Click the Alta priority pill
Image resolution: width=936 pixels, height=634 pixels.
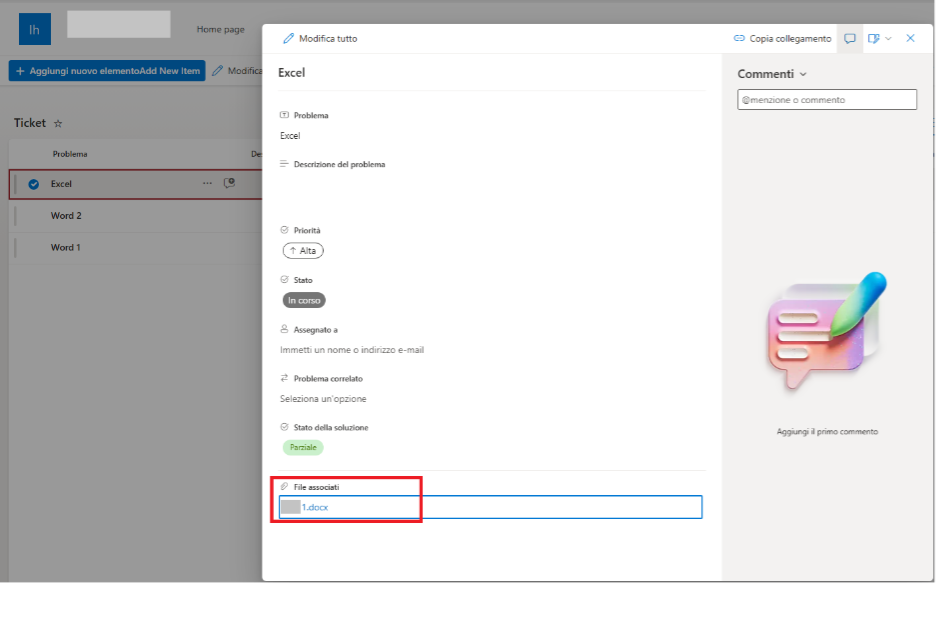pyautogui.click(x=303, y=251)
